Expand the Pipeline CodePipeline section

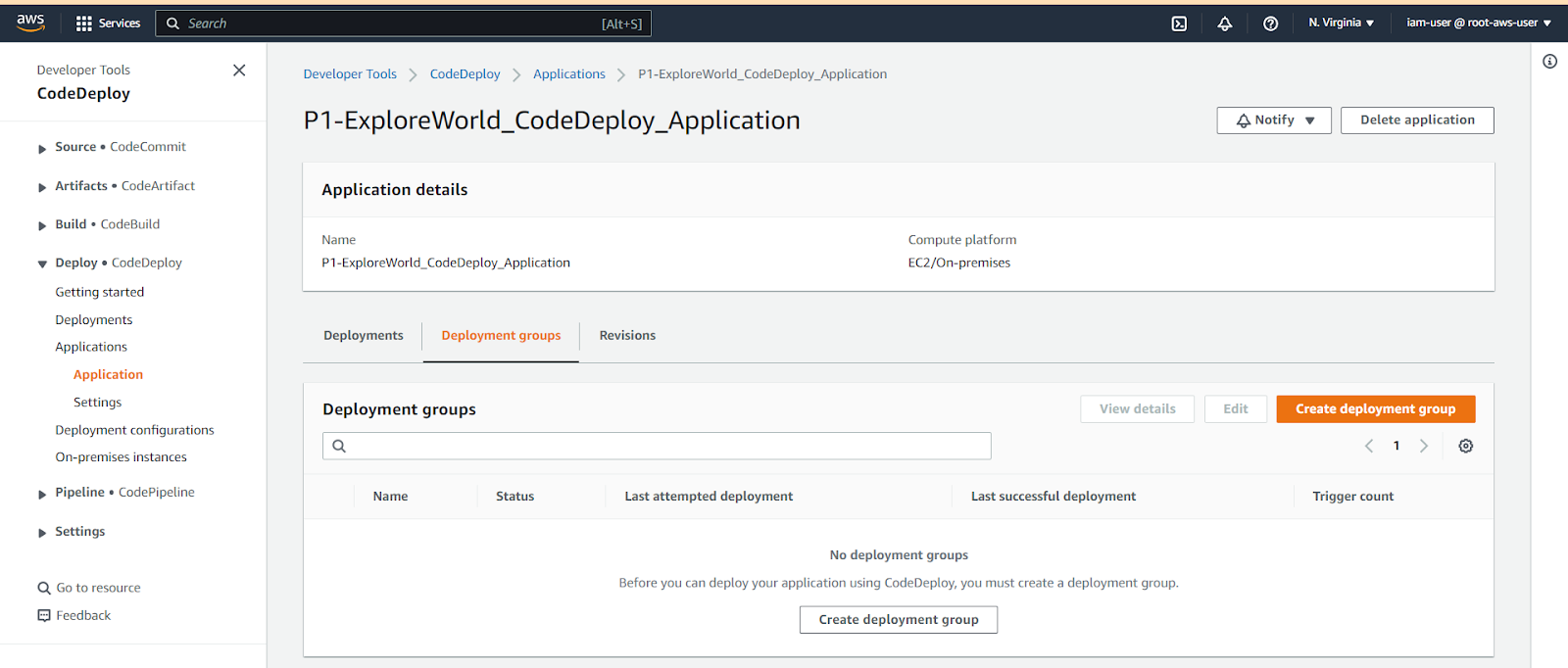coord(42,494)
